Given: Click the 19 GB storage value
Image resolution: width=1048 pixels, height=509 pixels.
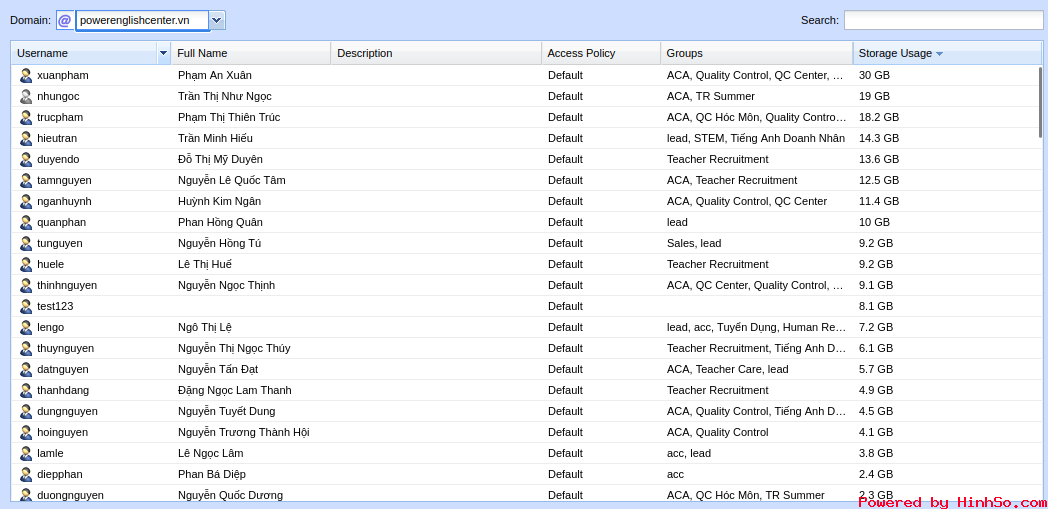Looking at the screenshot, I should click(x=874, y=96).
